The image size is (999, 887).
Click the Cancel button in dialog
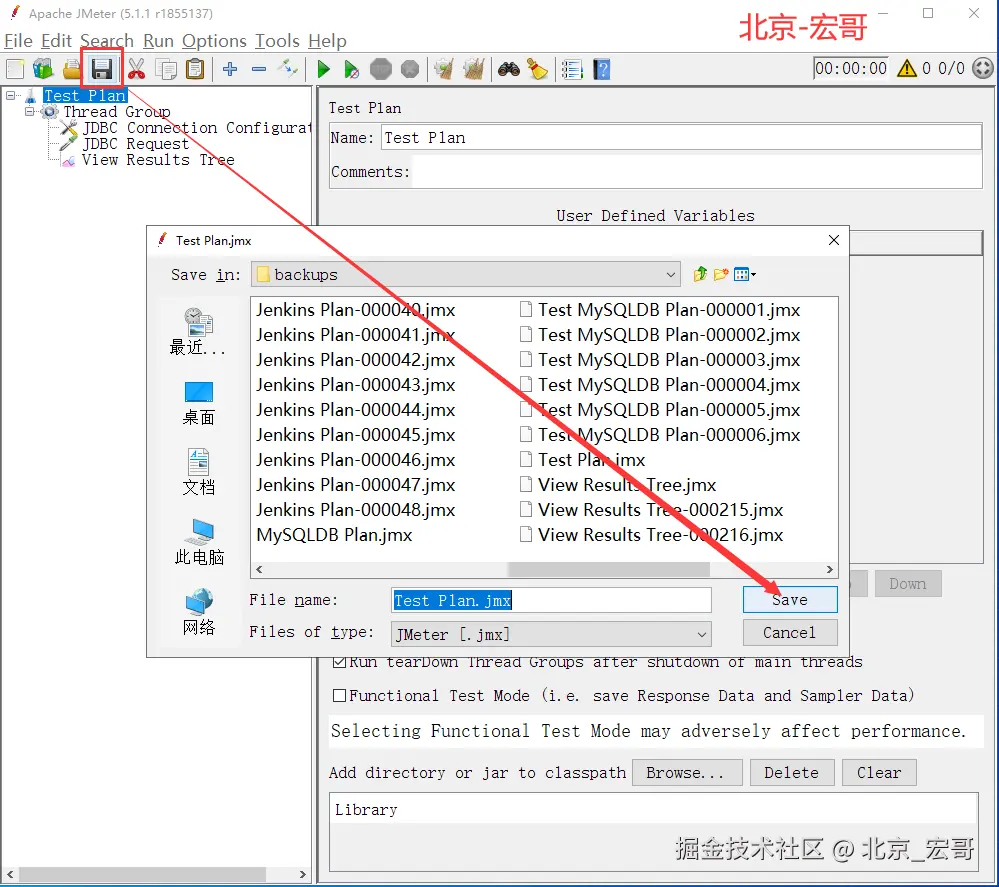(x=790, y=633)
